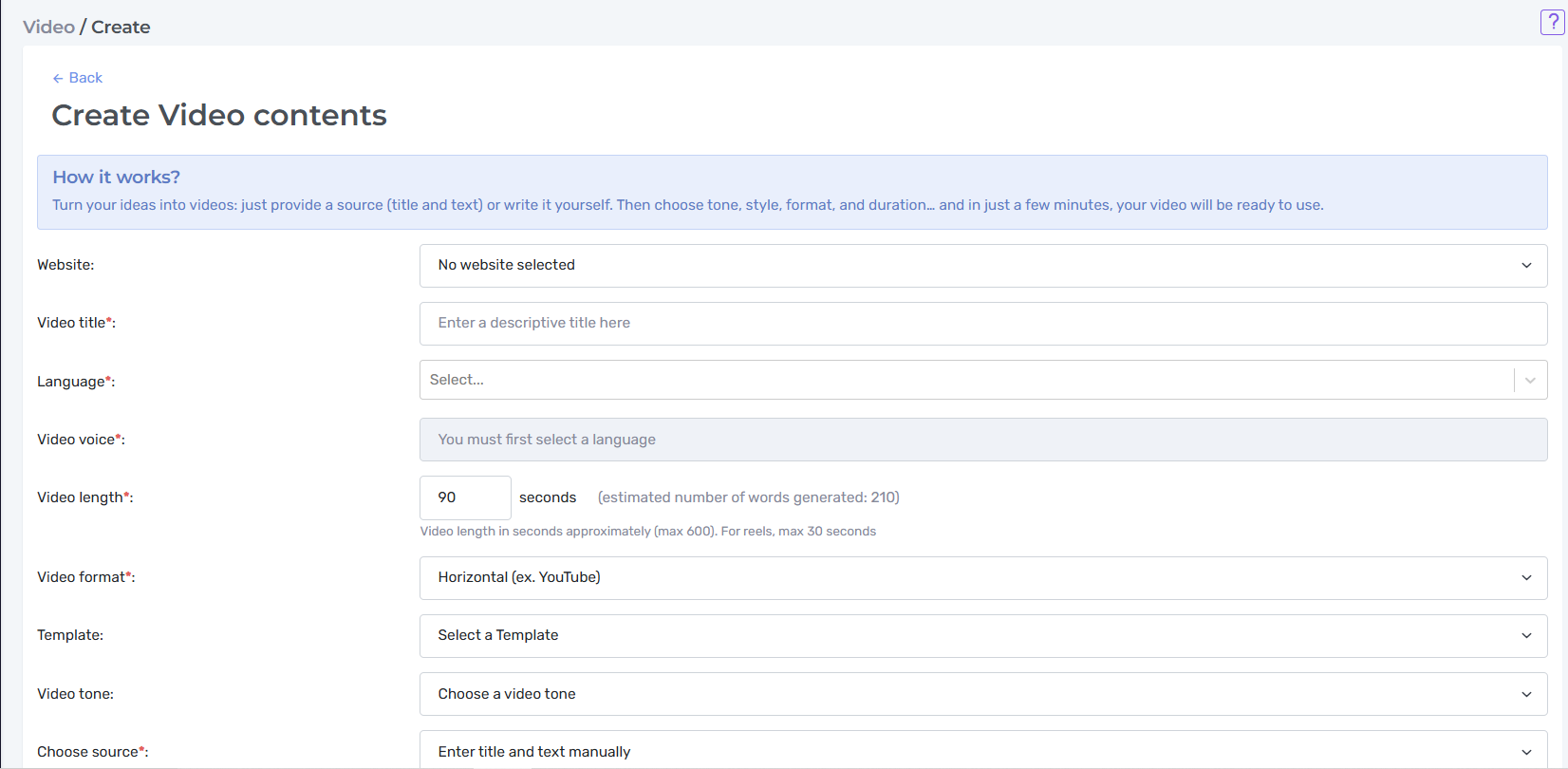Image resolution: width=1568 pixels, height=769 pixels.
Task: Click into the Video title input field
Action: point(983,324)
